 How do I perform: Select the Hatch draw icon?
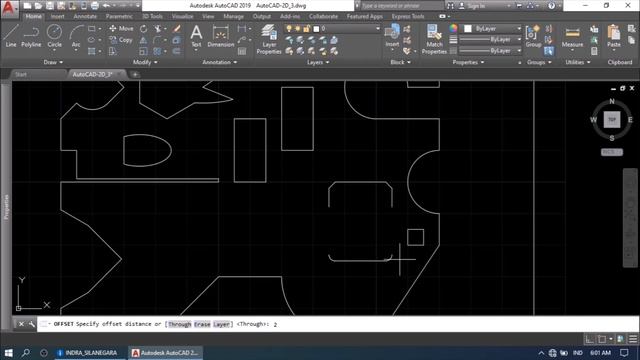coord(92,51)
